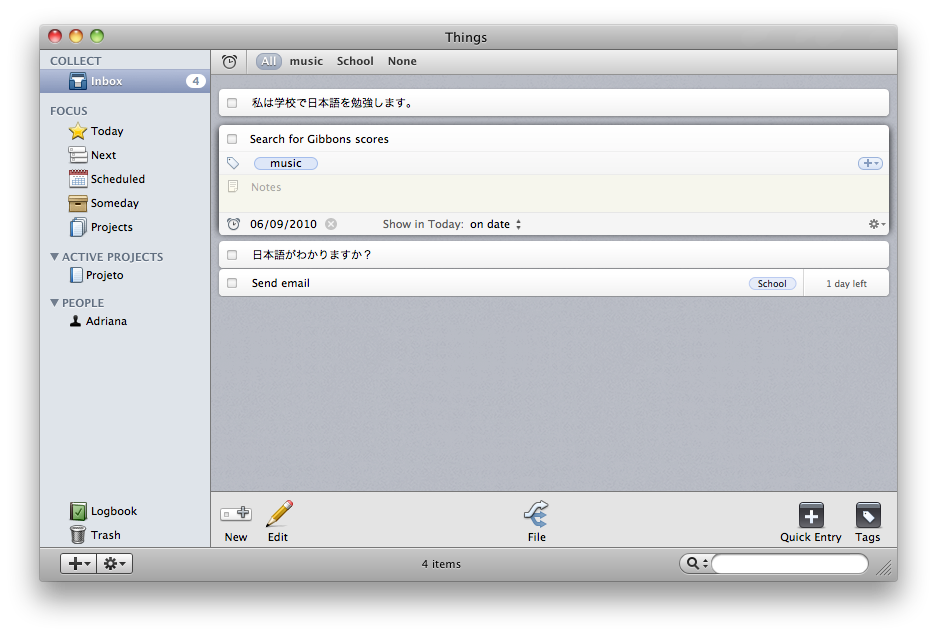The image size is (937, 636).
Task: Select Scheduled in the sidebar
Action: [118, 179]
